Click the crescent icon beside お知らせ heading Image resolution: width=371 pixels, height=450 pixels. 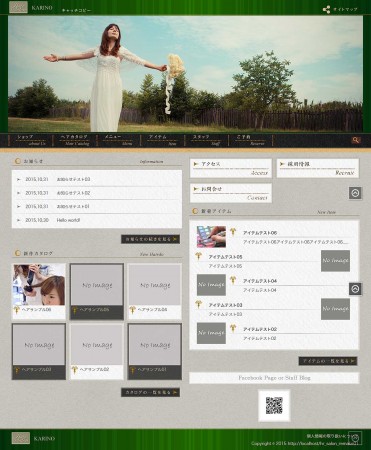[x=17, y=161]
